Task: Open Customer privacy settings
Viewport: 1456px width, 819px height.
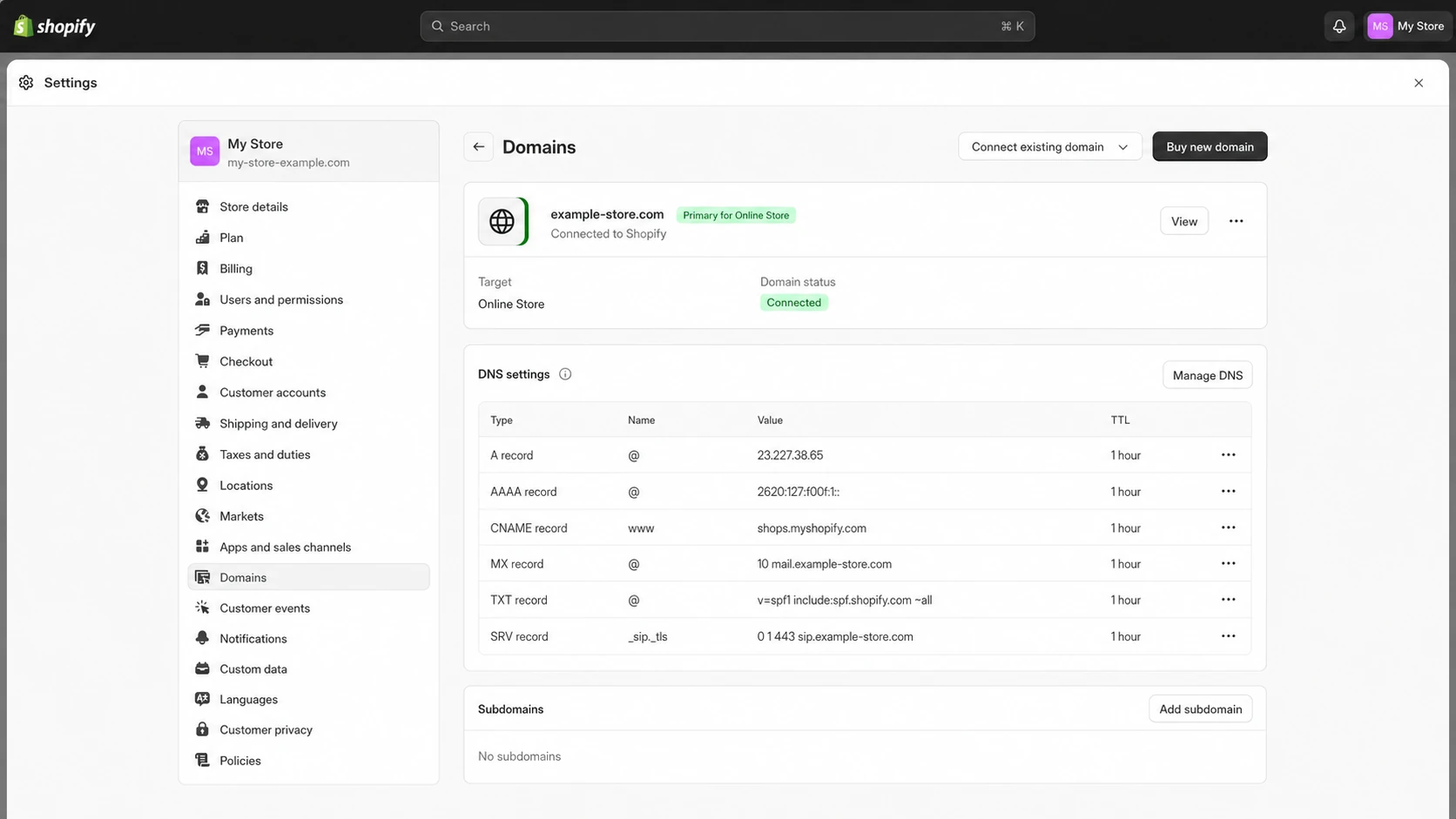Action: click(x=308, y=729)
